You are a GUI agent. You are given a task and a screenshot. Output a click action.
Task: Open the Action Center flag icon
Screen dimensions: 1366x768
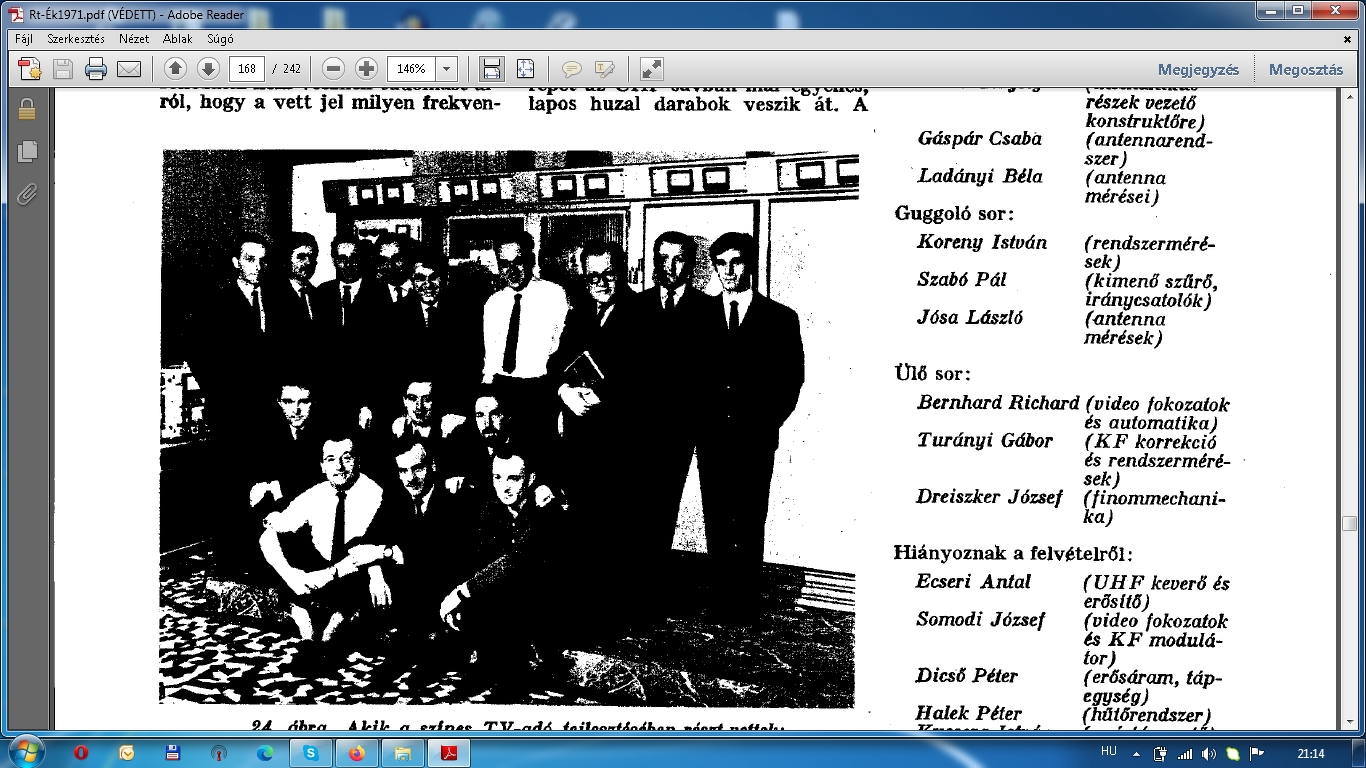(1256, 753)
